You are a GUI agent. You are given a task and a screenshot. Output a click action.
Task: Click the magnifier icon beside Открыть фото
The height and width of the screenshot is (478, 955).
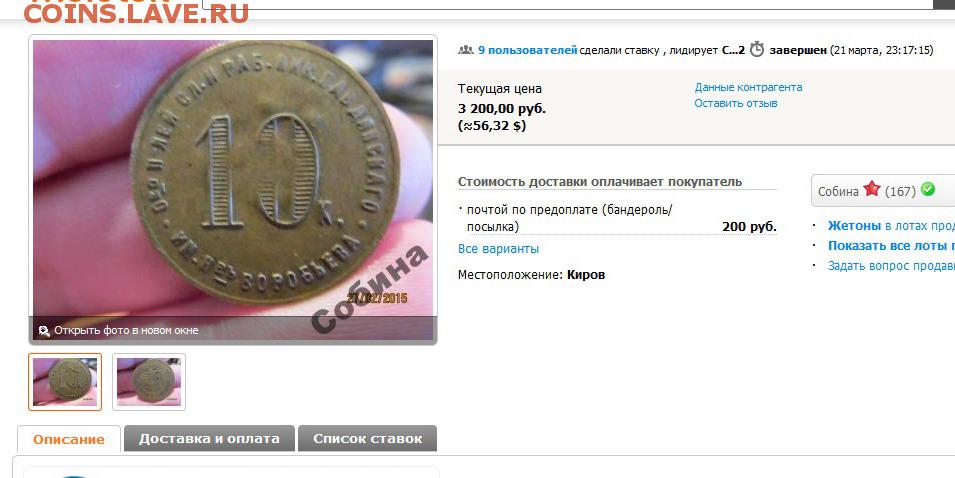tap(44, 331)
